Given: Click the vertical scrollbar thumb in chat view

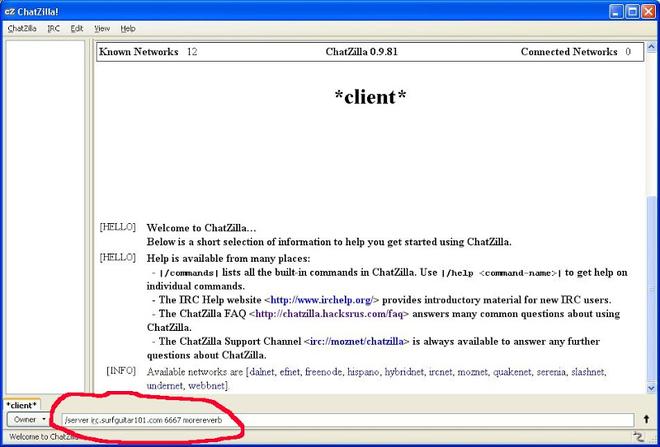Looking at the screenshot, I should (651, 290).
